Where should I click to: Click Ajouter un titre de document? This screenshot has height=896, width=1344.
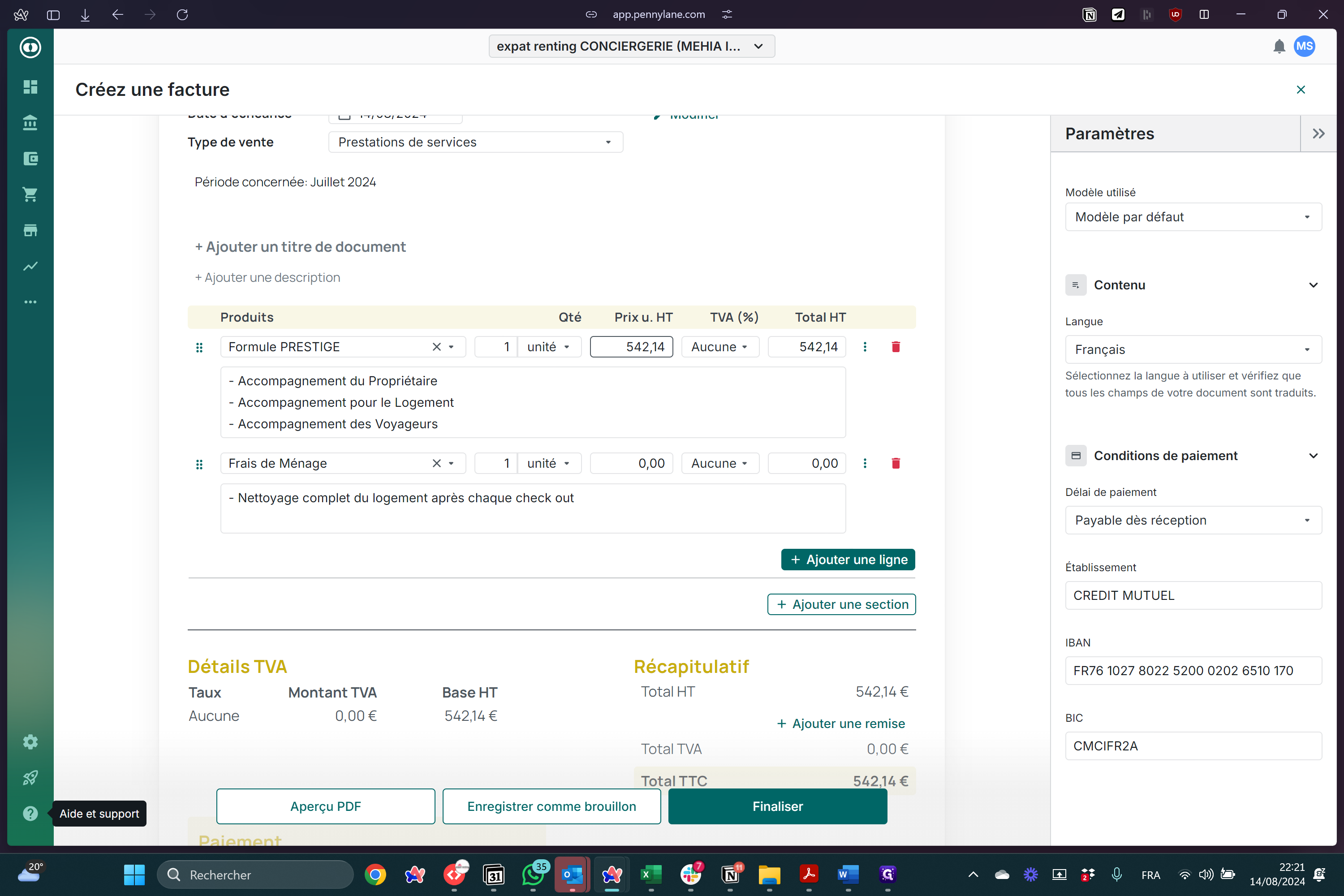(x=301, y=247)
